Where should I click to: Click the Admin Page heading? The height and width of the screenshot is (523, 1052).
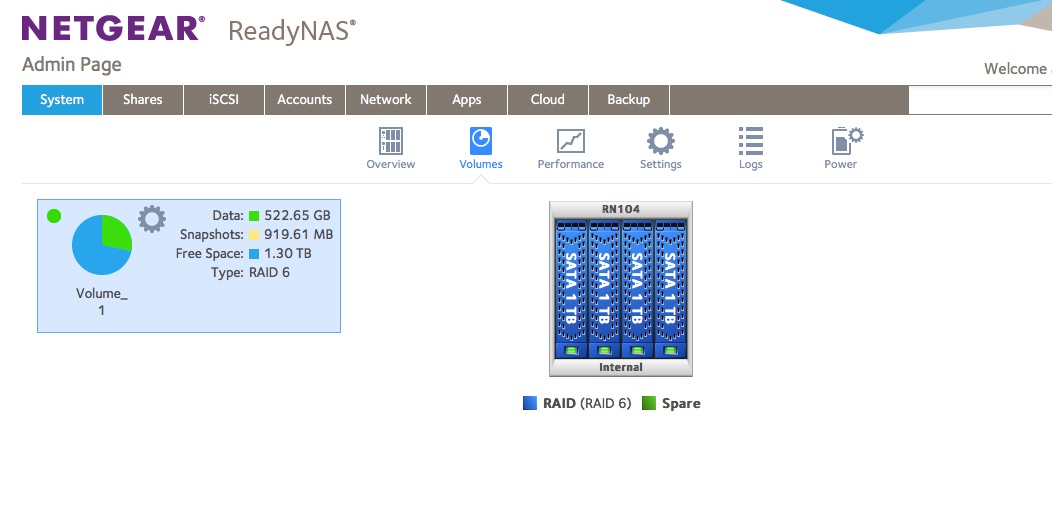point(72,65)
